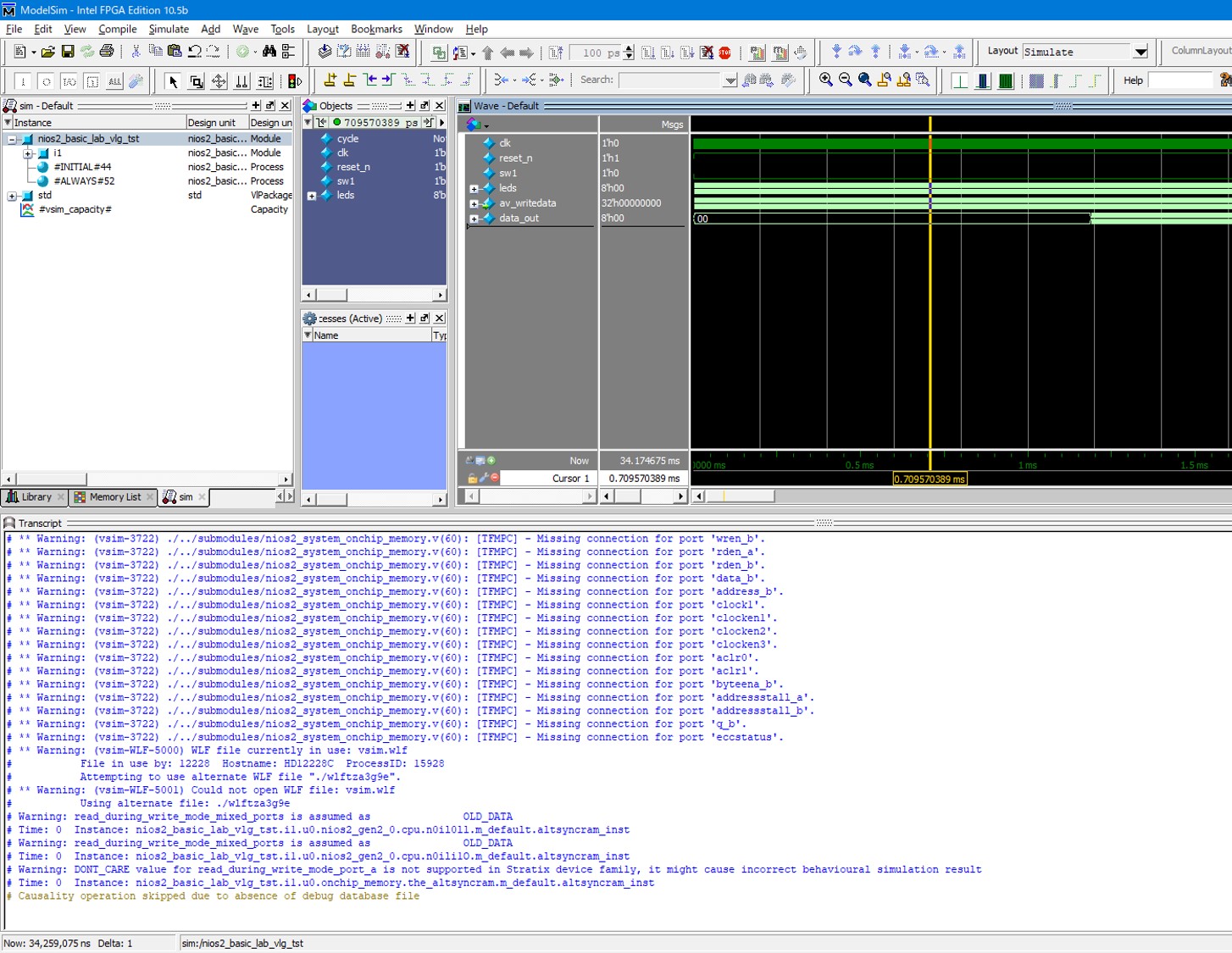Expand the i1 module tree node
The height and width of the screenshot is (953, 1232).
(x=28, y=153)
